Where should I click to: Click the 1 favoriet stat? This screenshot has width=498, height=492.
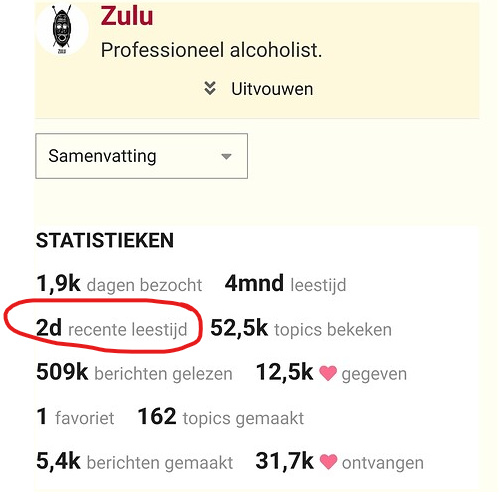(75, 417)
